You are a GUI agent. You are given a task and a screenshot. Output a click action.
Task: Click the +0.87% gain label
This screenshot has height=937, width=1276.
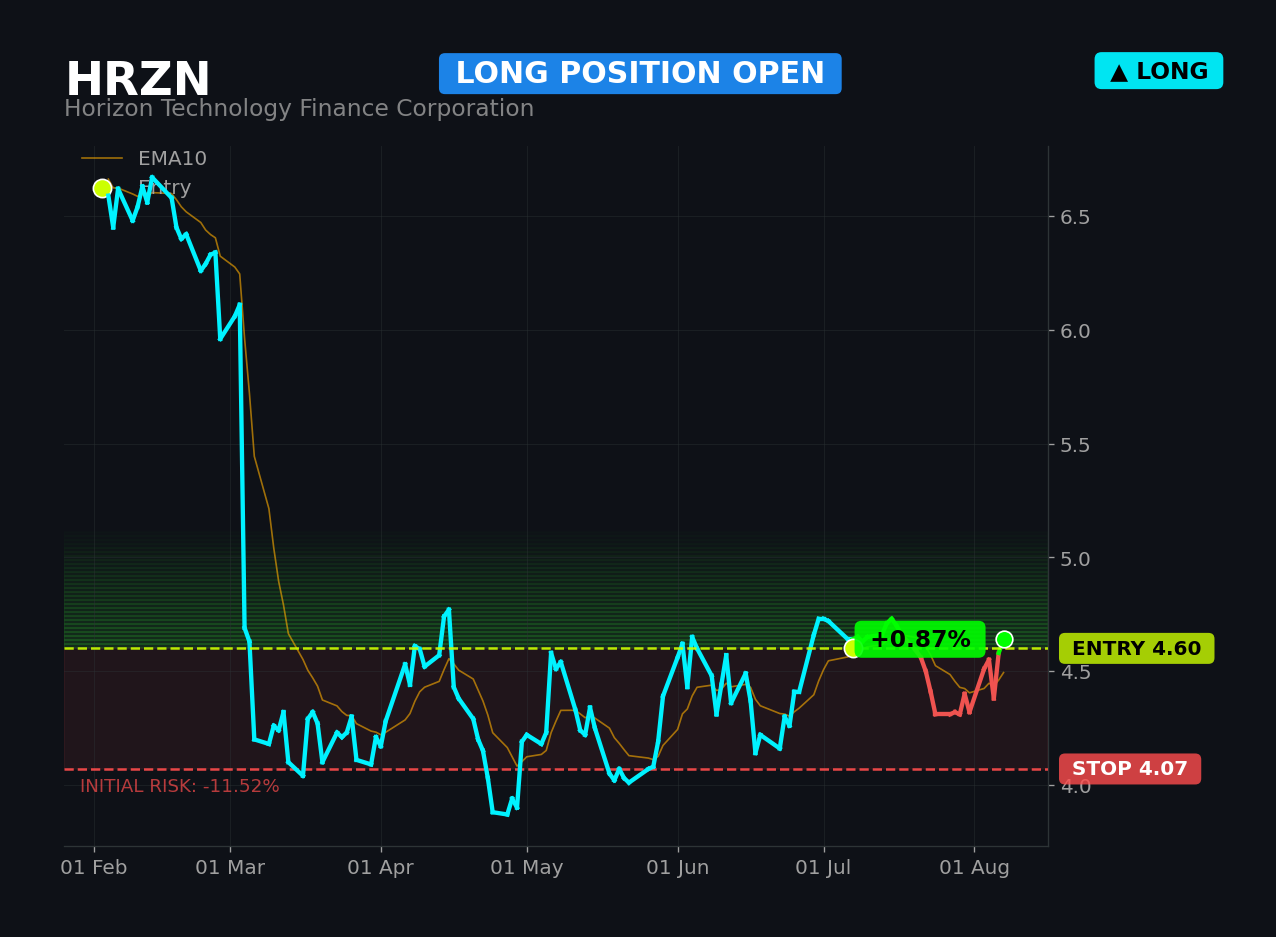tap(920, 640)
